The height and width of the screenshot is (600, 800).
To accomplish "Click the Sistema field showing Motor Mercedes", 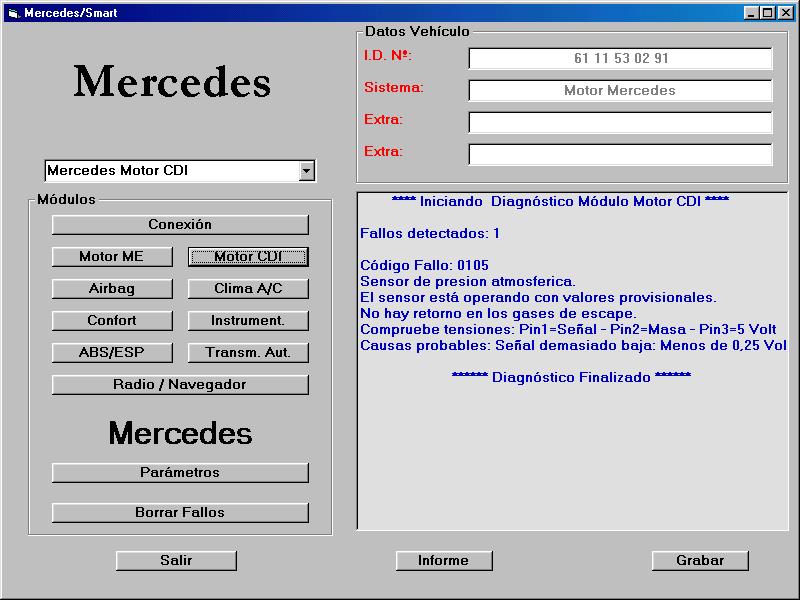I will click(620, 91).
